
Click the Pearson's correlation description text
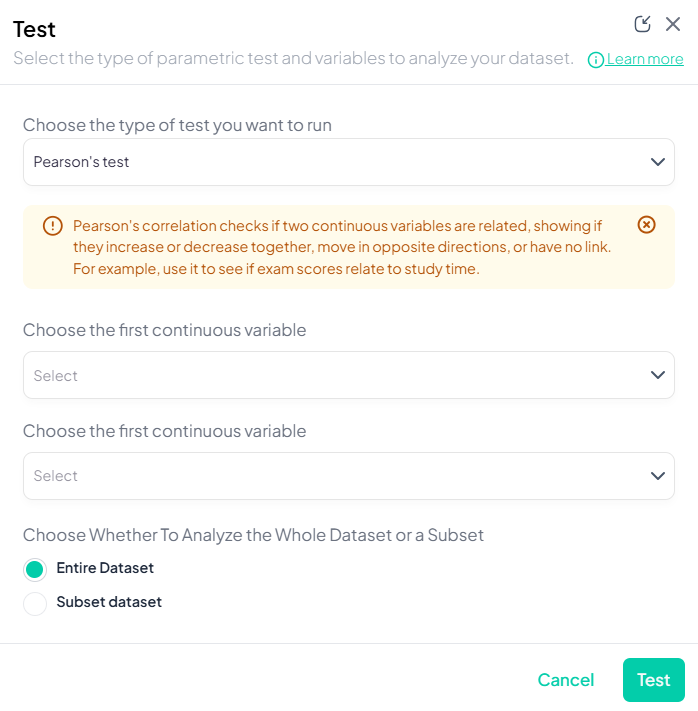click(x=342, y=247)
